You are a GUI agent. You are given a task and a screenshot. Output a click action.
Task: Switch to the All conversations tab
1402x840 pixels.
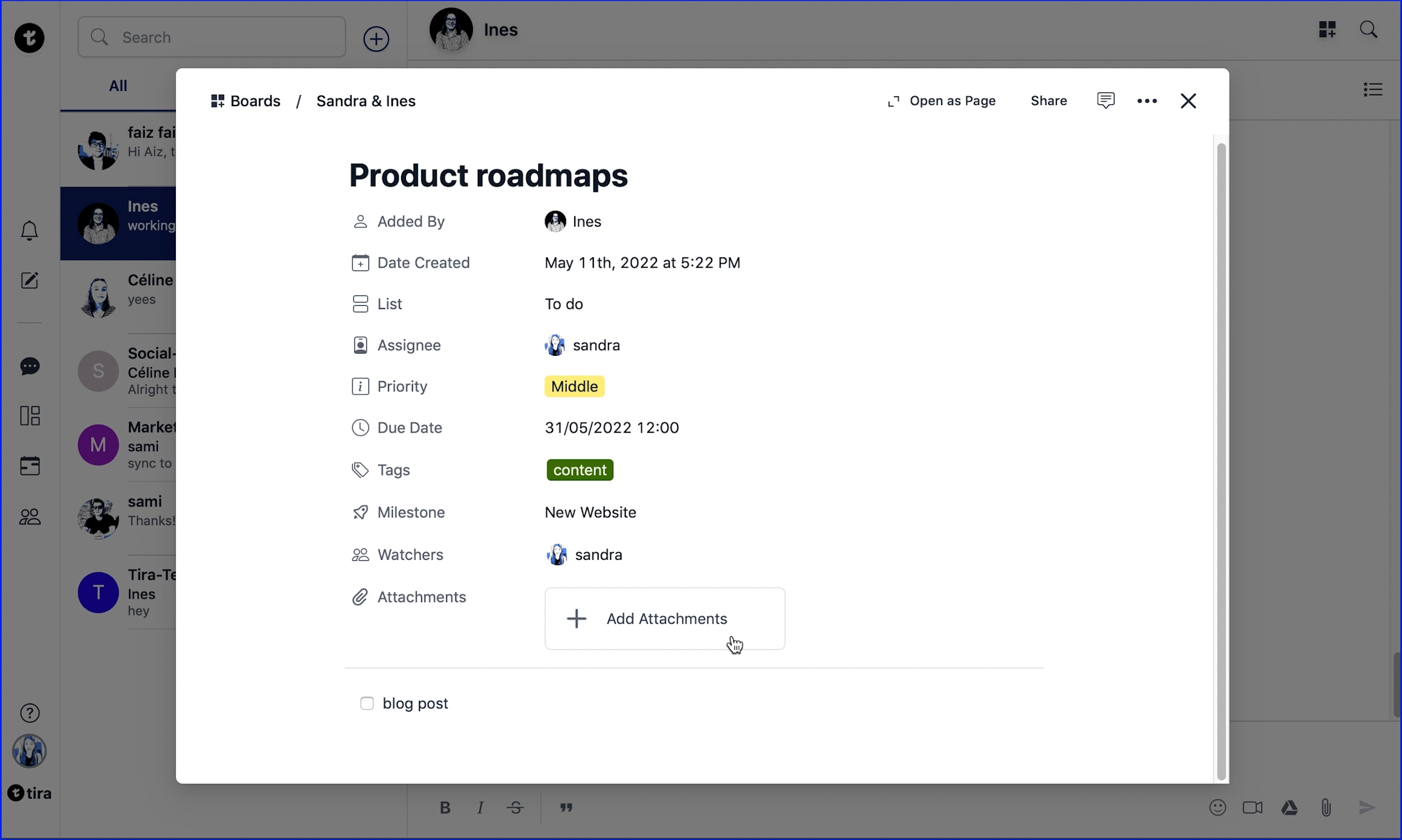[x=118, y=85]
